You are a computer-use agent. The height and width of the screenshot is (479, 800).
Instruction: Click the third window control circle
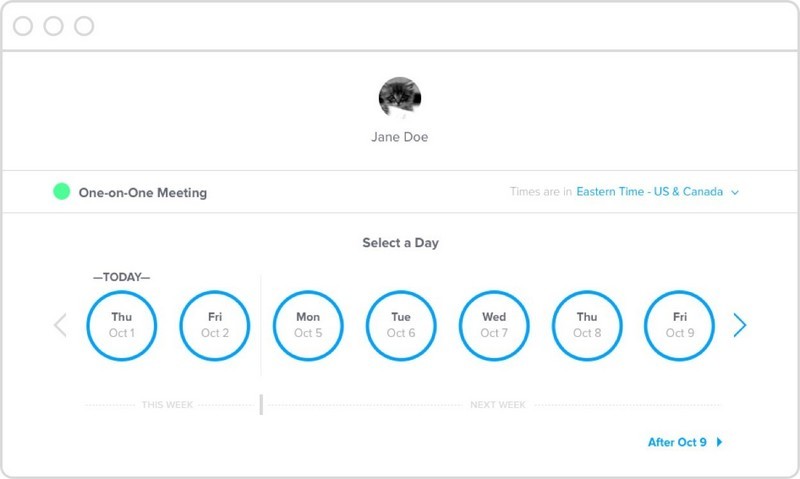(84, 26)
